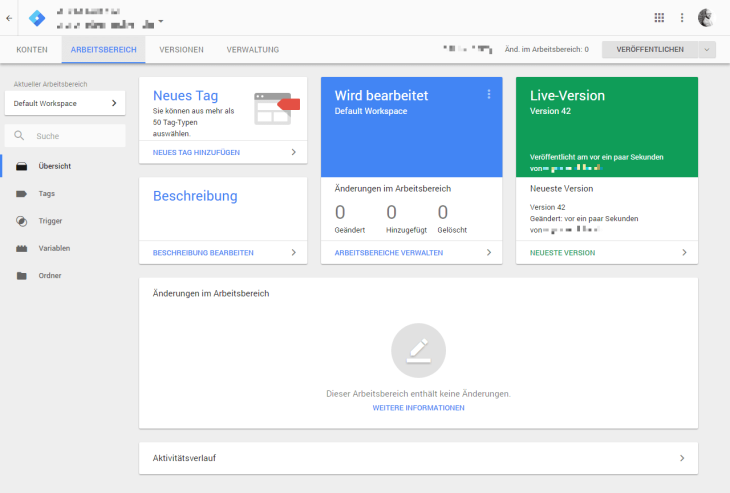Viewport: 730px width, 493px height.
Task: Click the chevron next to Arbeitsbereiche verwalten
Action: (x=489, y=252)
